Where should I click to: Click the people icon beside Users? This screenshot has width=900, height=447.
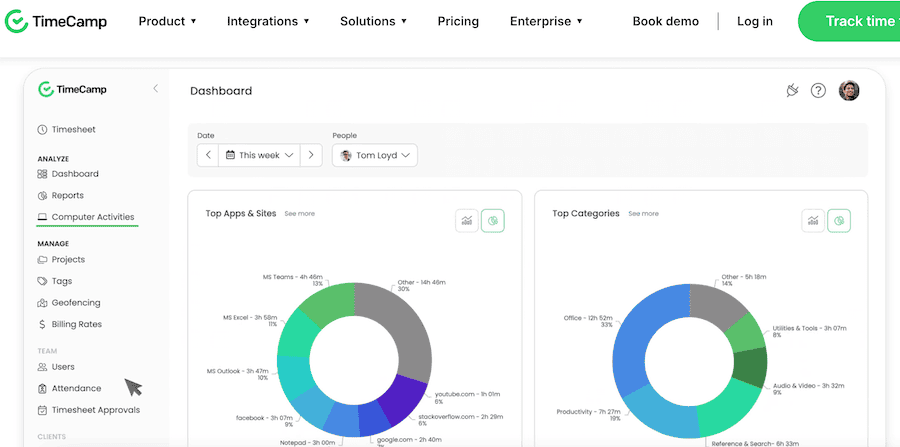coord(42,367)
